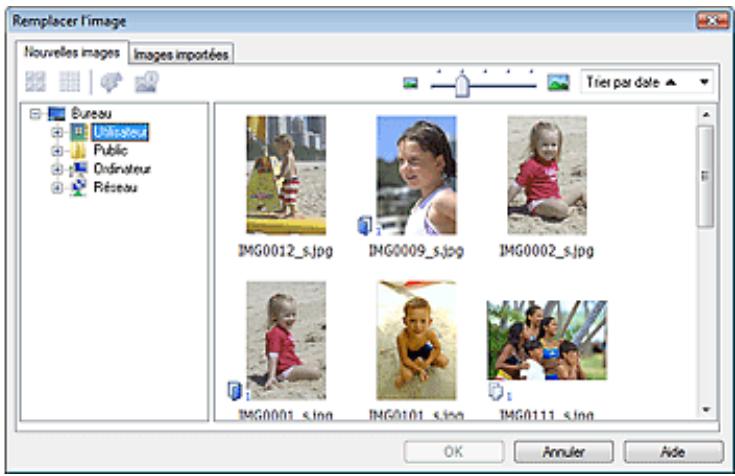Open help with the Aide button
This screenshot has width=735, height=476.
point(673,452)
